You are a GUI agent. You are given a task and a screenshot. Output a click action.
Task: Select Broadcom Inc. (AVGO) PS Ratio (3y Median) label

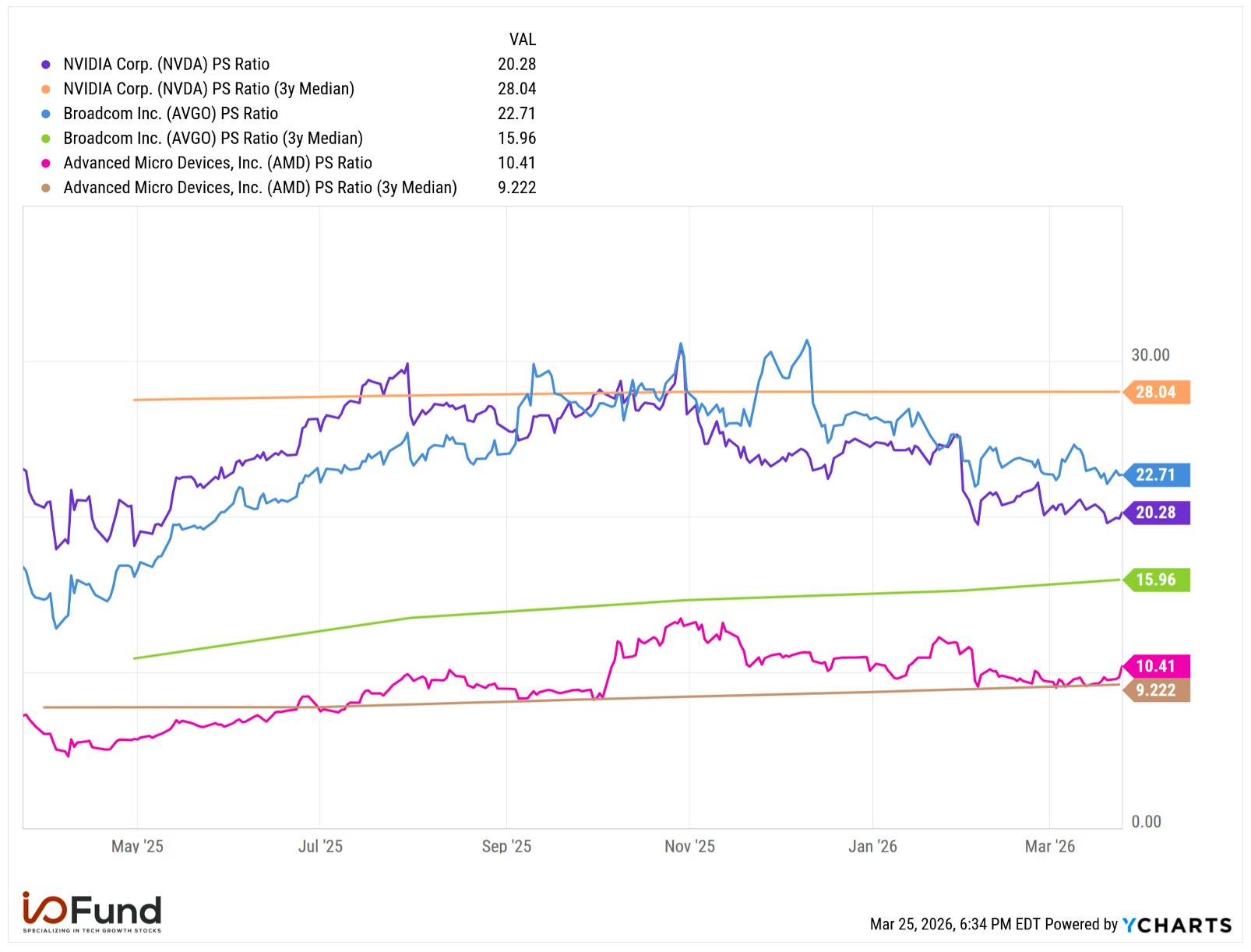click(213, 139)
